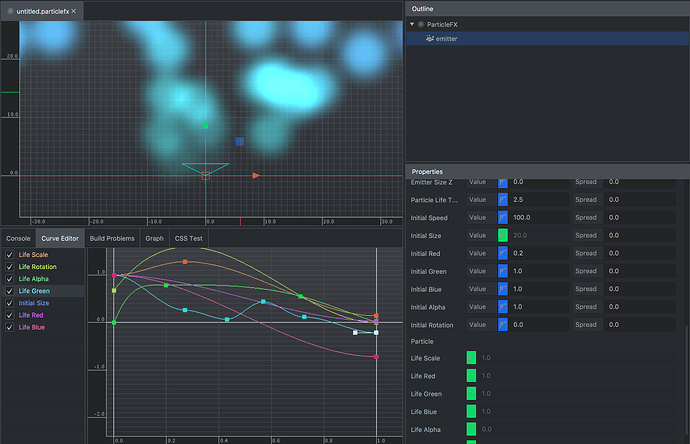Toggle the Life Rotation curve checkbox

click(10, 267)
